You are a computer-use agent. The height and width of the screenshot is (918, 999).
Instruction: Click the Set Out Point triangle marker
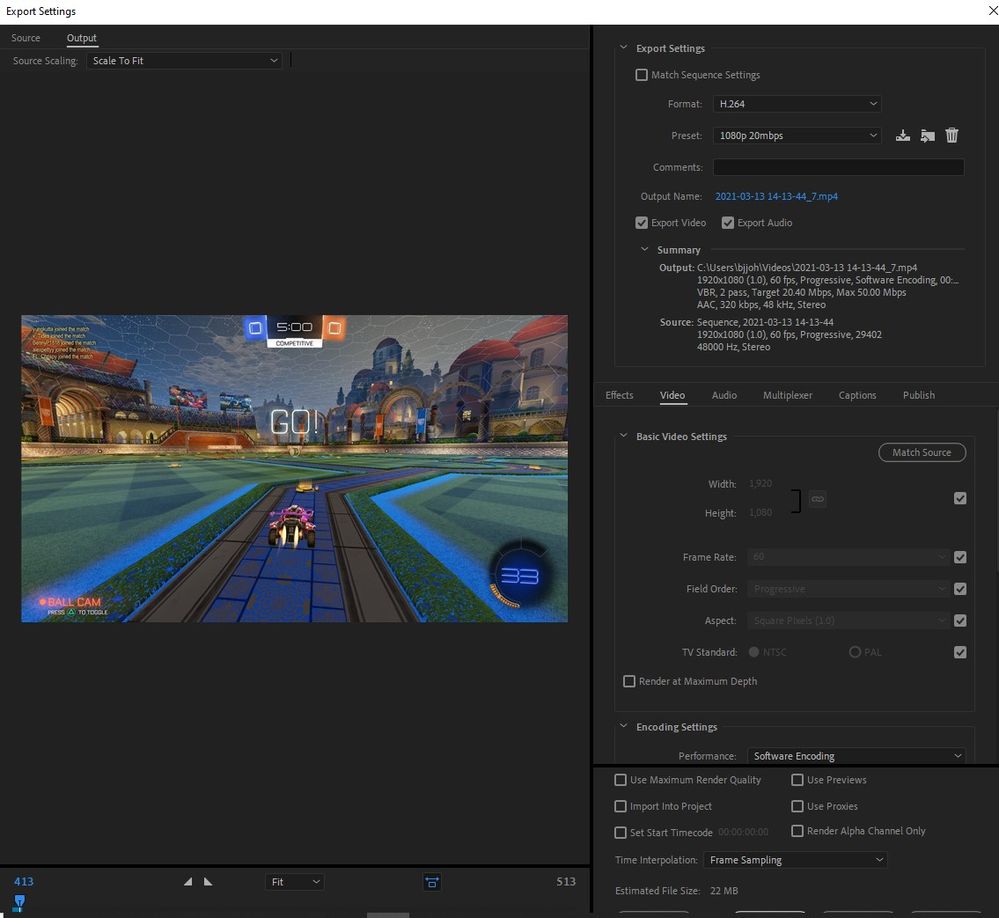[x=208, y=882]
